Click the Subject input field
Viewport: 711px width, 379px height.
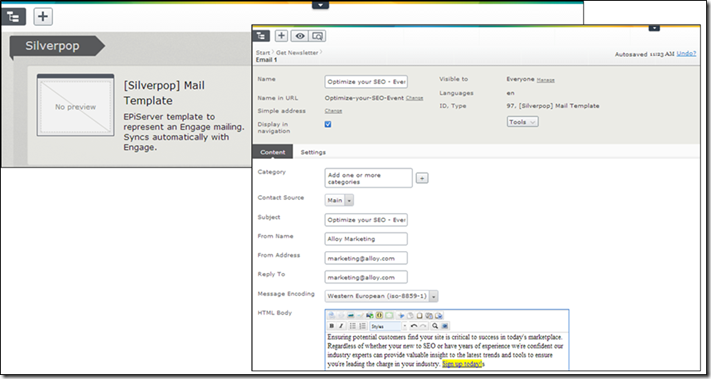(366, 220)
